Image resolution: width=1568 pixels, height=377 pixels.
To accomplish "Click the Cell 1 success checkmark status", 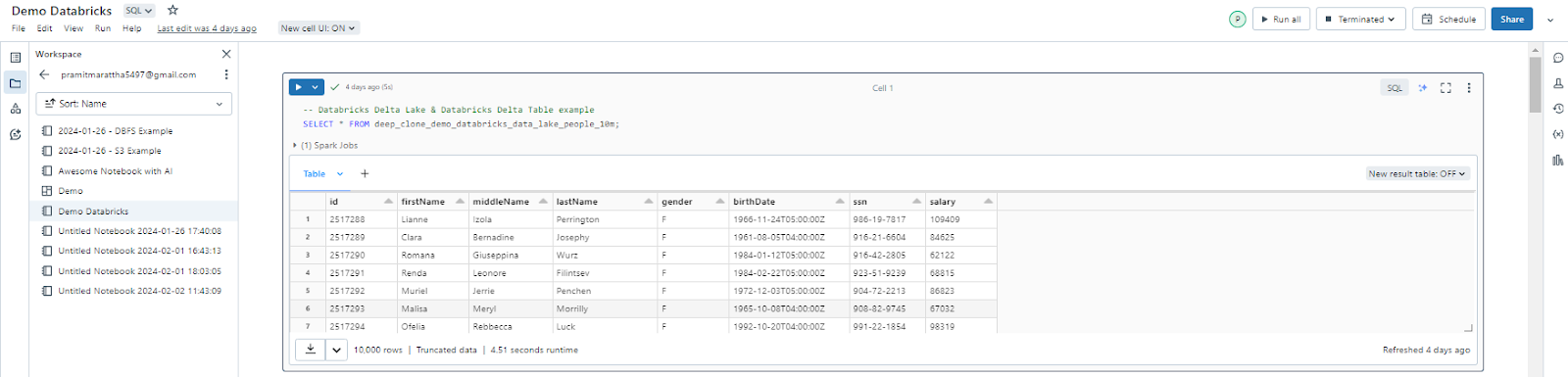I will click(335, 87).
